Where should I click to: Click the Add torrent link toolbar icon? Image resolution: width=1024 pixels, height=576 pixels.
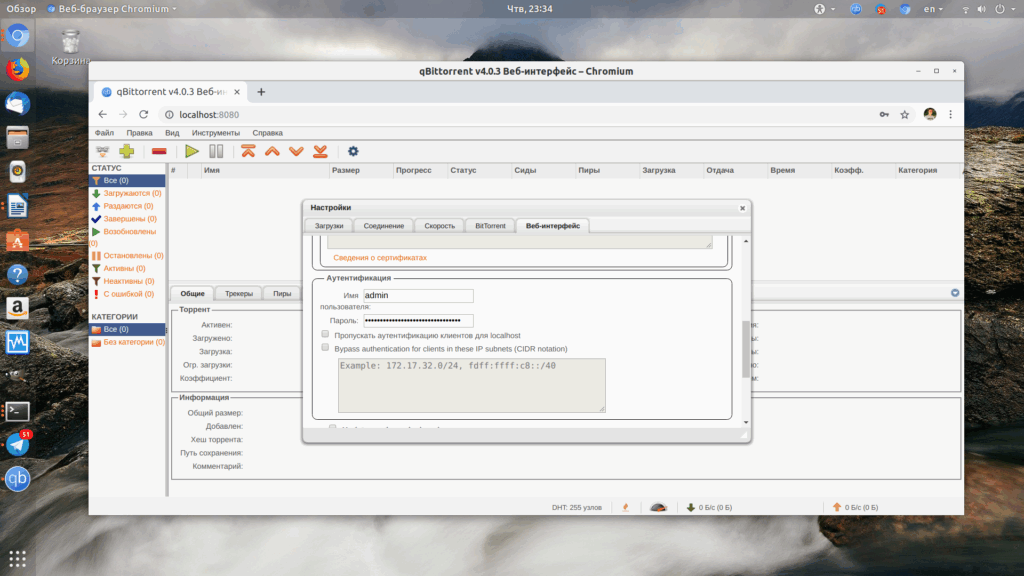pyautogui.click(x=103, y=152)
